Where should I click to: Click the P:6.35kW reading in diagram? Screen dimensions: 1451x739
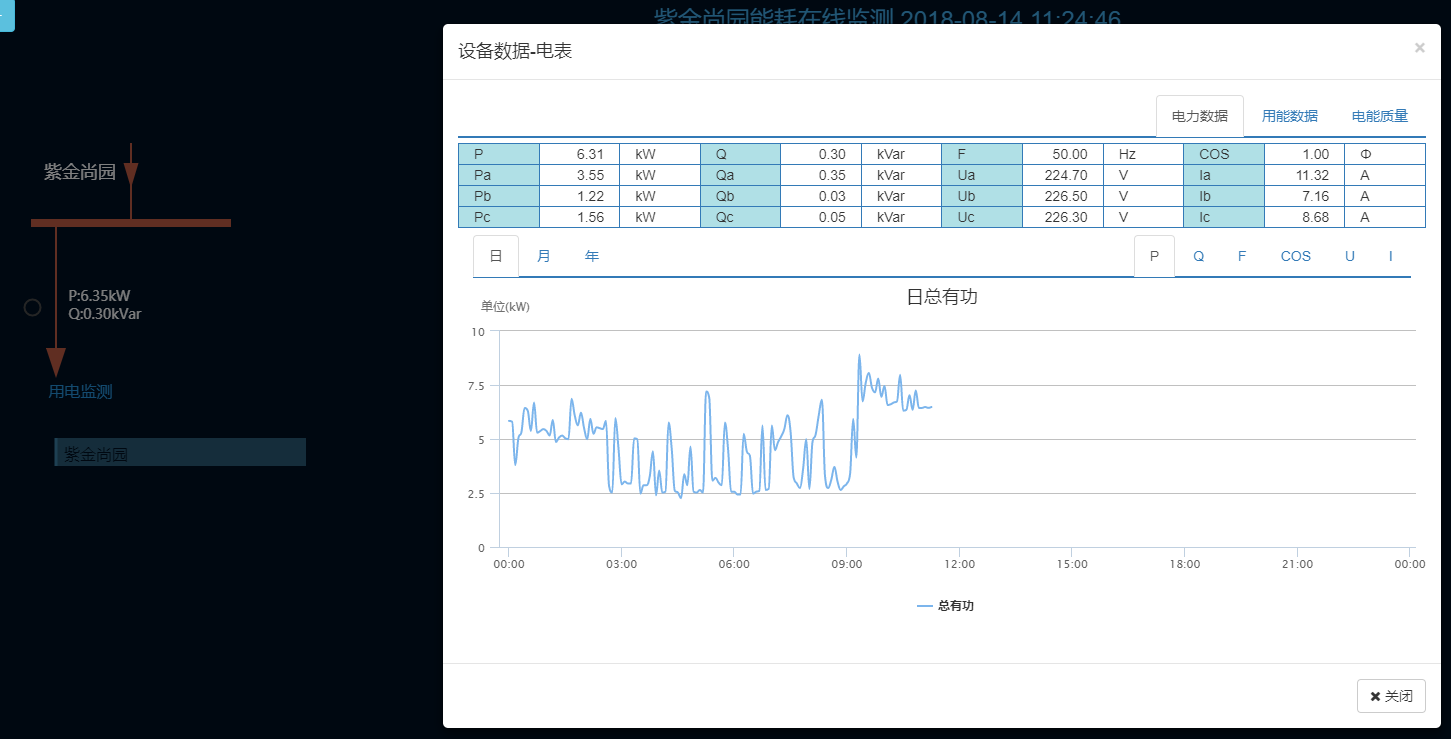click(99, 296)
